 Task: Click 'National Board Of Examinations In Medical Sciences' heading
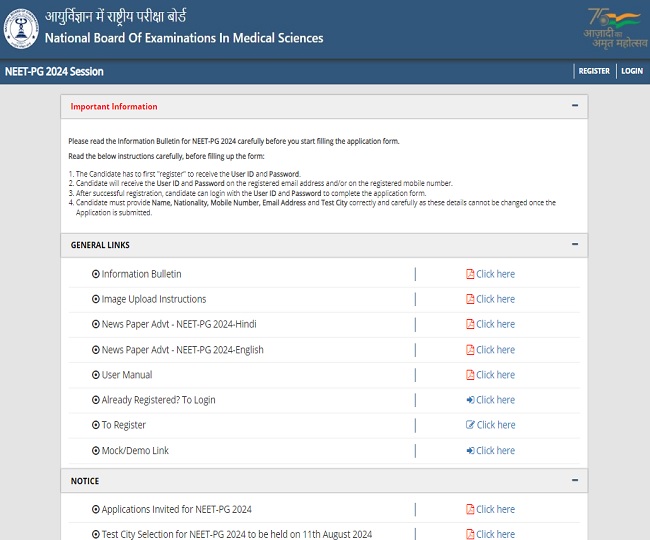click(184, 38)
